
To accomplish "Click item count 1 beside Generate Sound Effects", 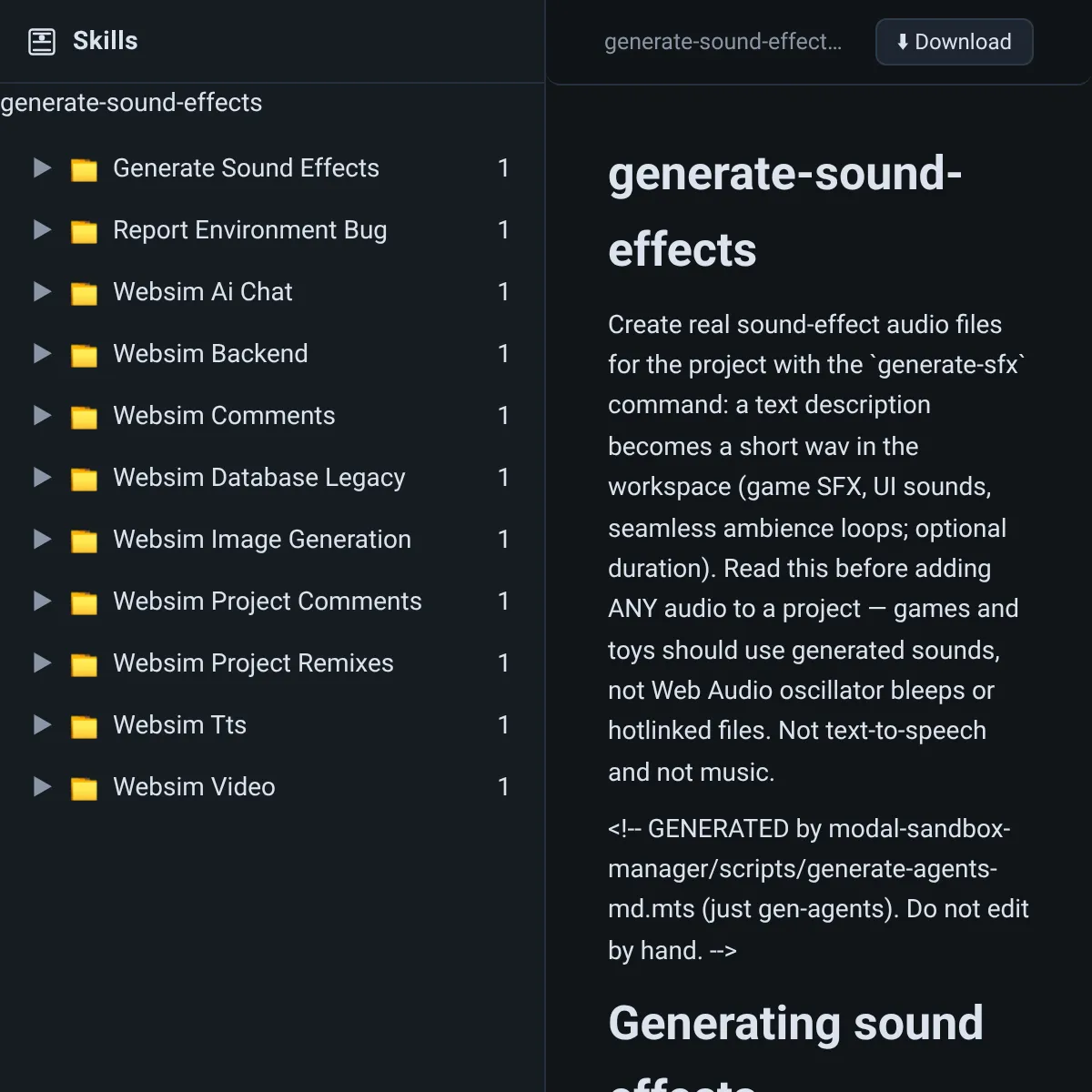I will pos(503,168).
